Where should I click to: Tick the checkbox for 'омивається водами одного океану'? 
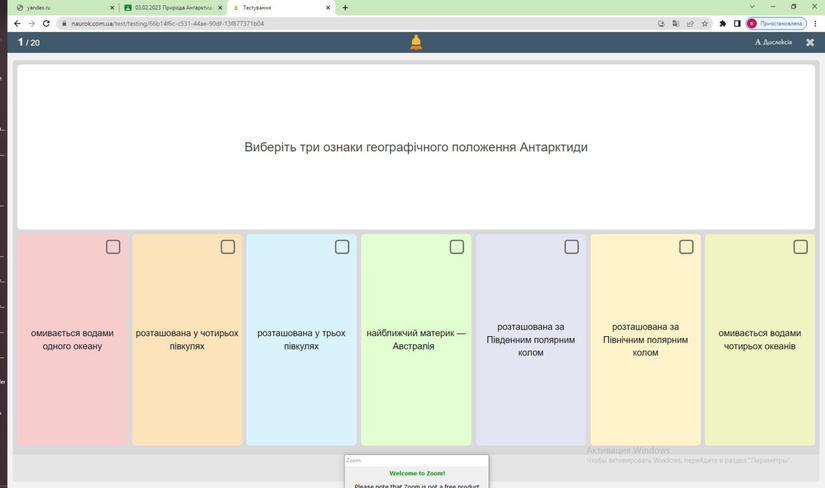[113, 247]
